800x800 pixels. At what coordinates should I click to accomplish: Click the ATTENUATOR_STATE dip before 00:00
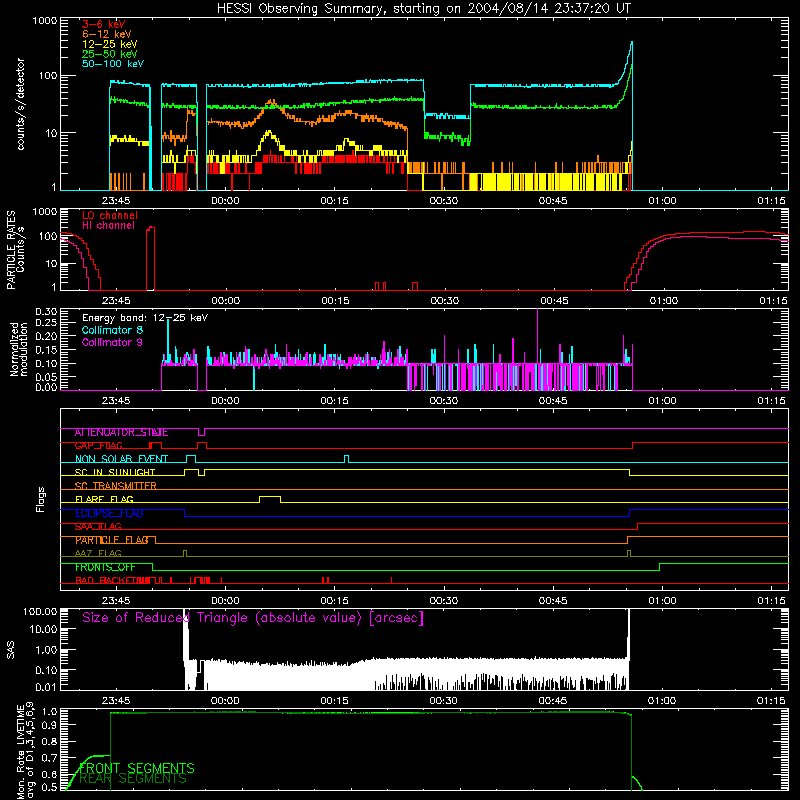click(x=202, y=433)
